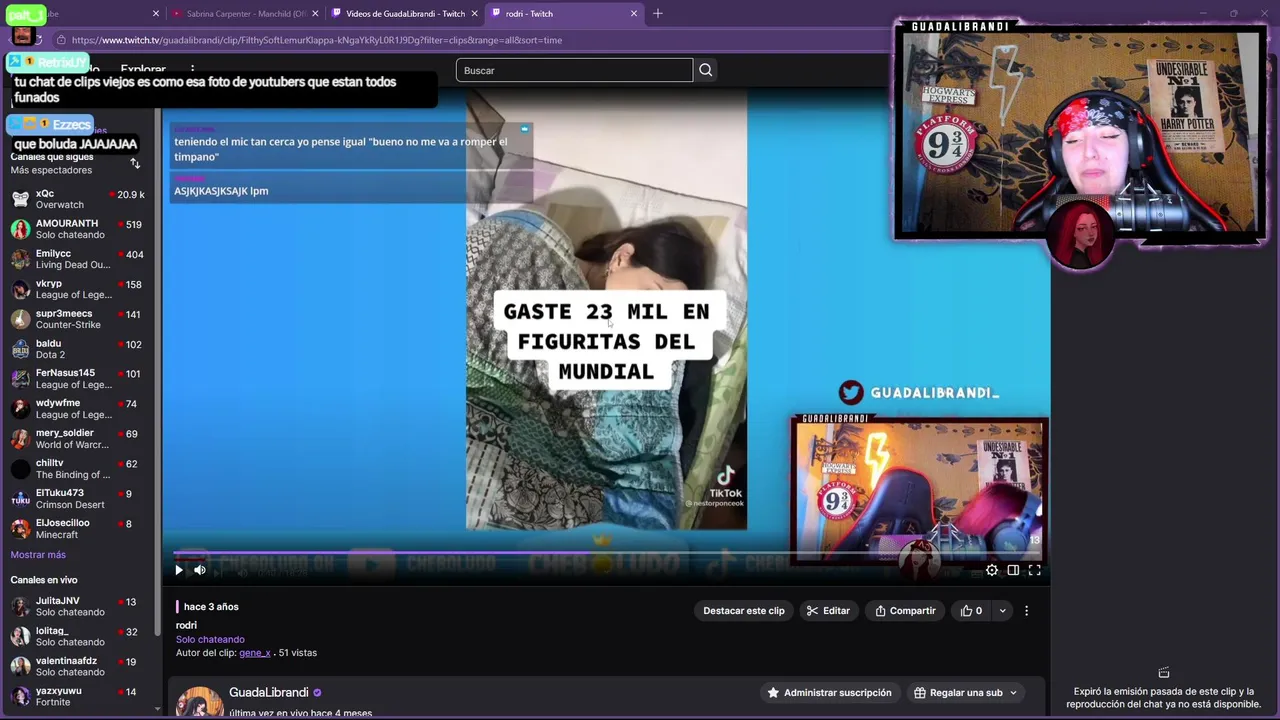Open AMOURANTH channel in sidebar
Viewport: 1280px width, 720px height.
pyautogui.click(x=78, y=229)
